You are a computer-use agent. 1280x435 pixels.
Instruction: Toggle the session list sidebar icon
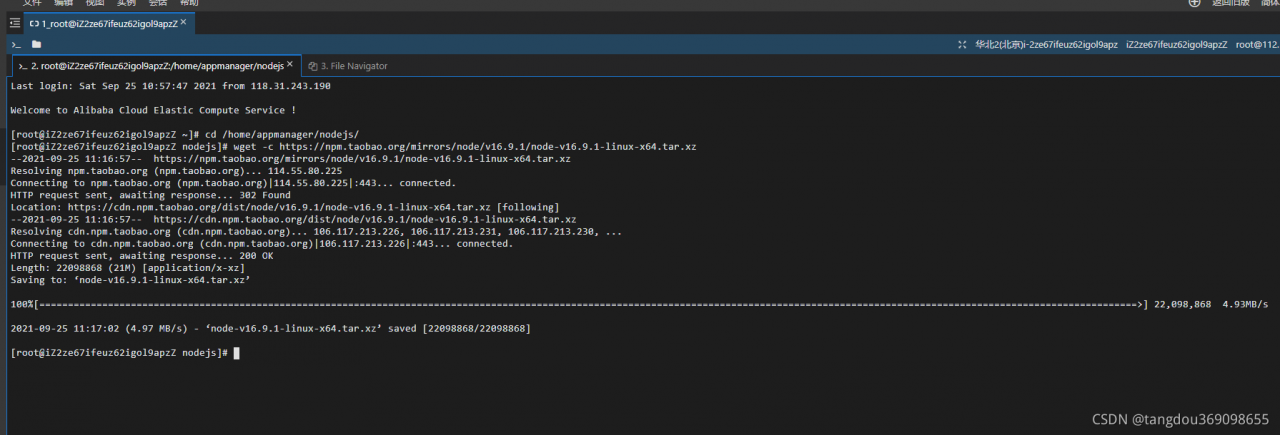coord(14,22)
